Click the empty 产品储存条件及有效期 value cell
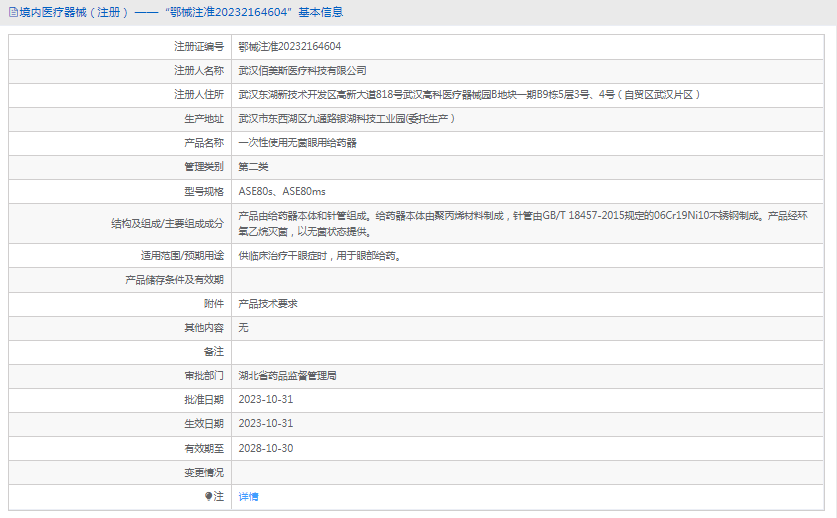 (530, 279)
